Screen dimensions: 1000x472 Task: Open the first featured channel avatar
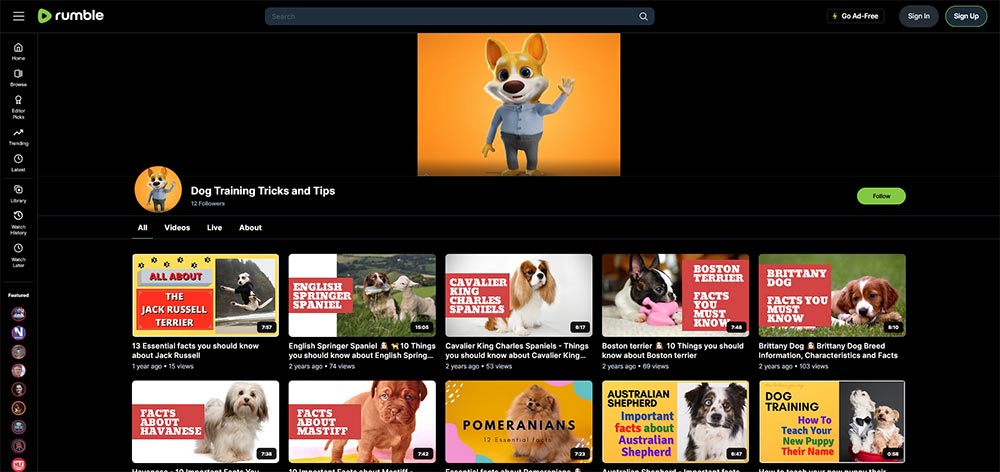pyautogui.click(x=18, y=314)
